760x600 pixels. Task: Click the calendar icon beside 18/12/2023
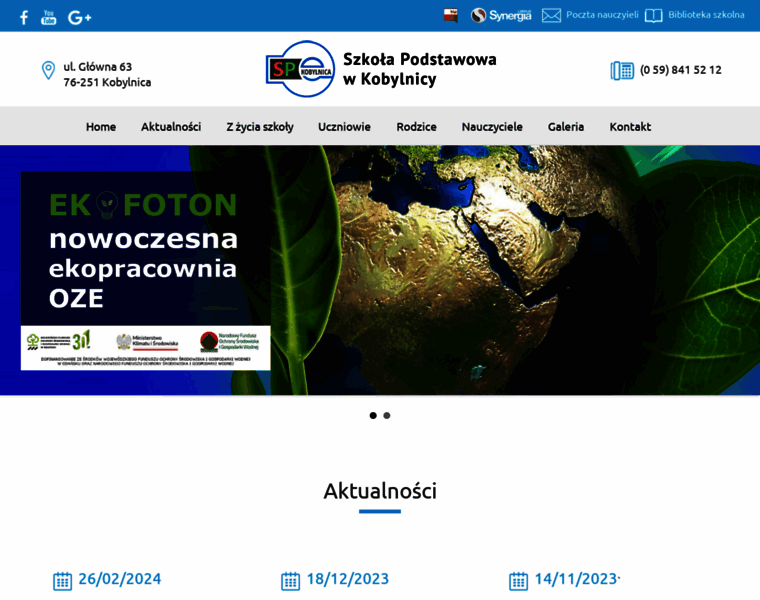click(x=290, y=581)
